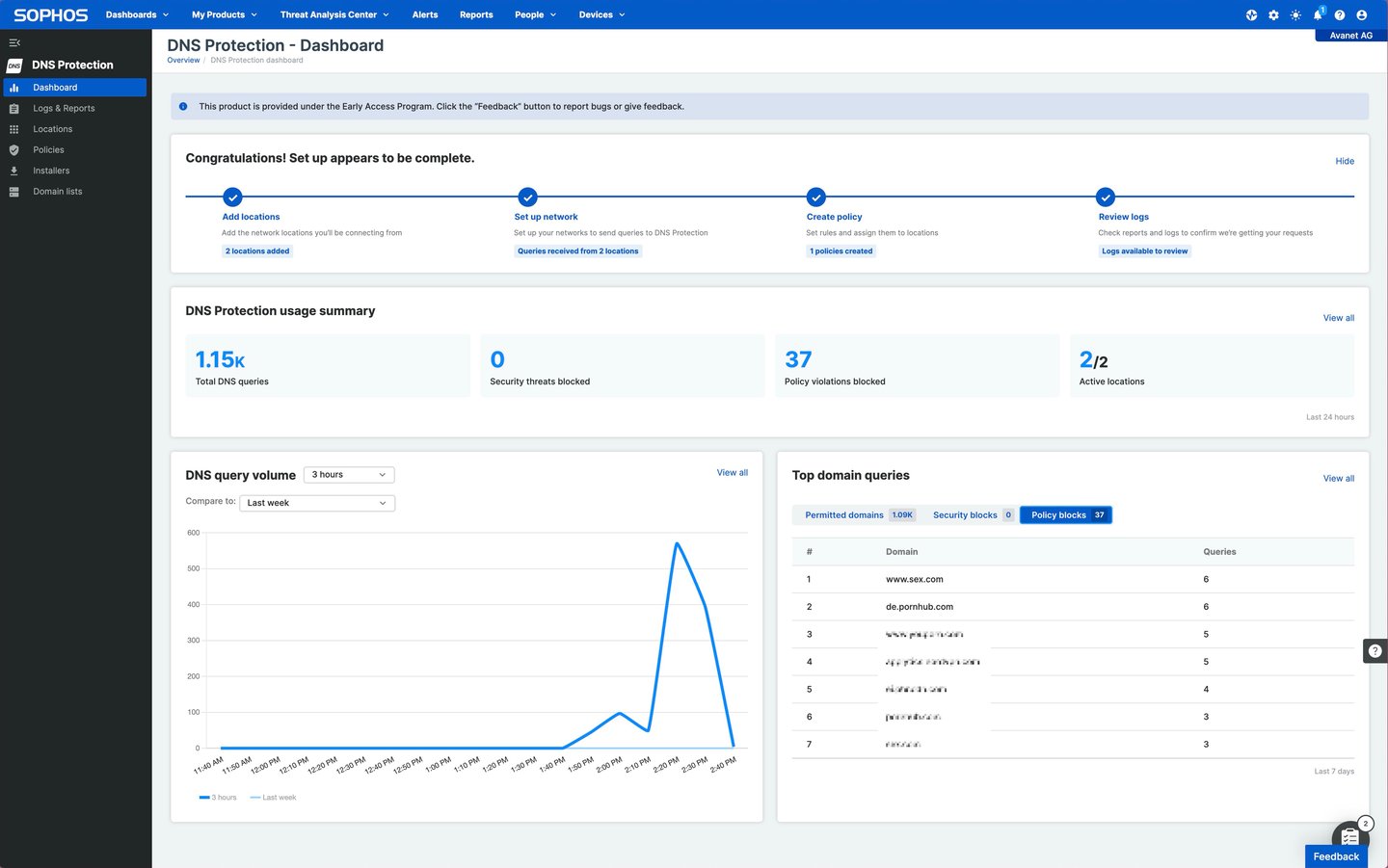This screenshot has height=868, width=1388.
Task: Click the Avanet AG account label
Action: pyautogui.click(x=1350, y=36)
